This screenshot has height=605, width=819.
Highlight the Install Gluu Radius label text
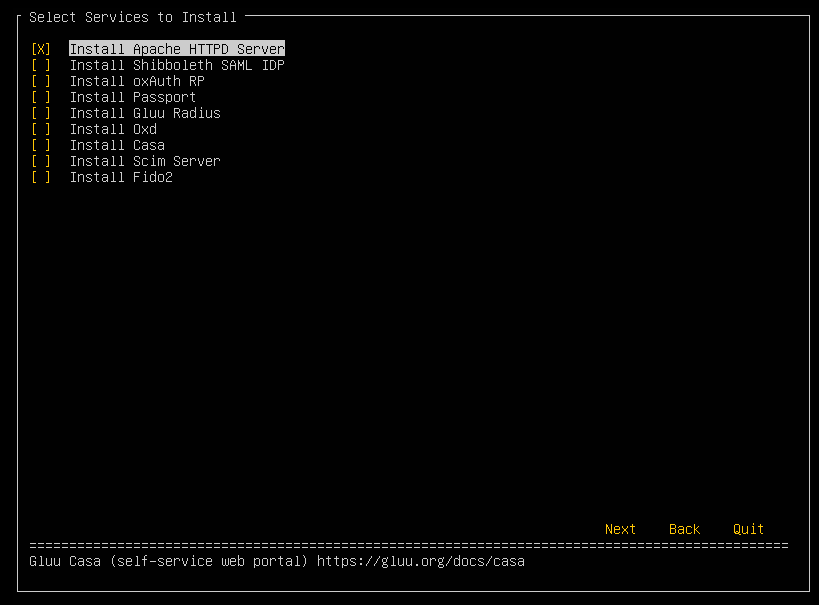[145, 113]
